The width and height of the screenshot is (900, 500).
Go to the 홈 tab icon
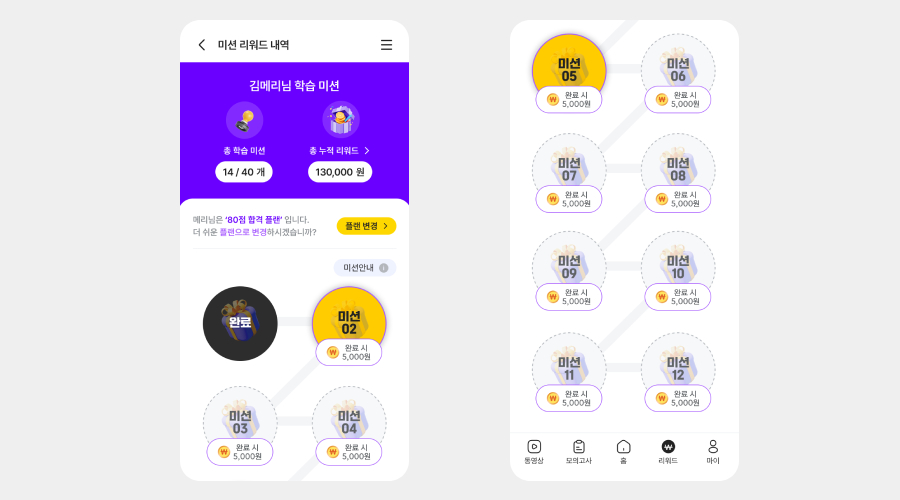(x=623, y=447)
